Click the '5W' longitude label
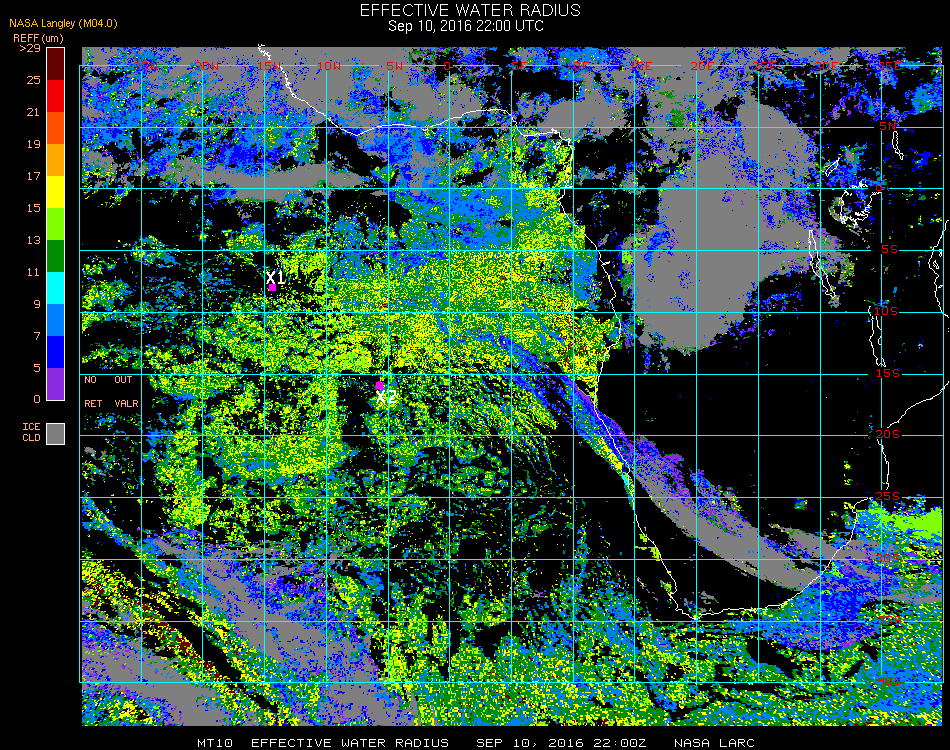This screenshot has width=950, height=750. click(x=394, y=66)
